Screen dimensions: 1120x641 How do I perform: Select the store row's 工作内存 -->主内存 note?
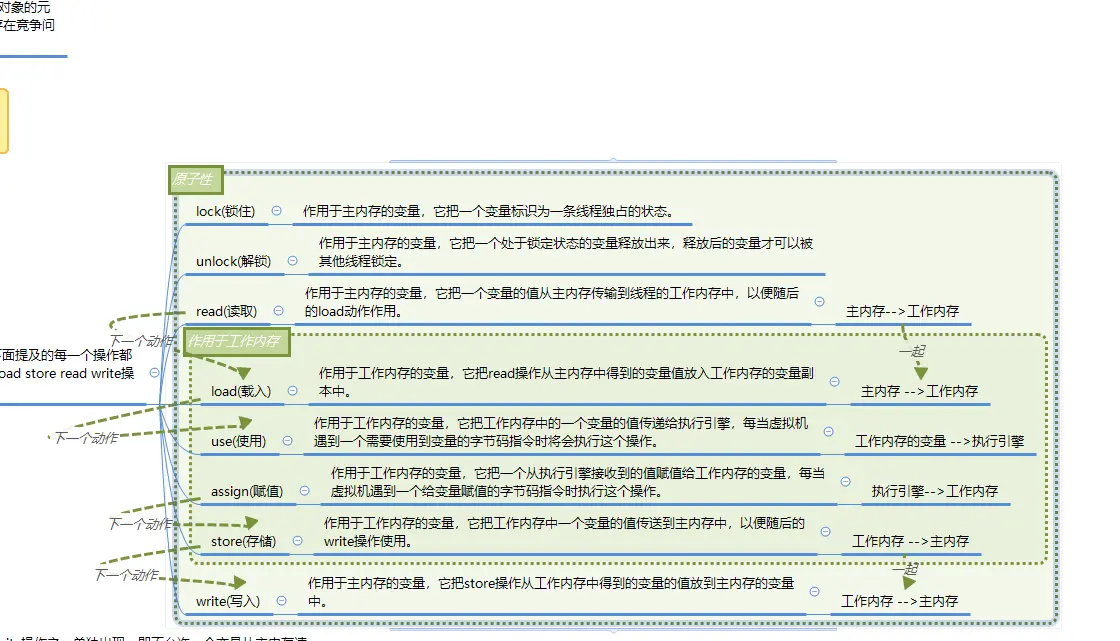point(910,542)
